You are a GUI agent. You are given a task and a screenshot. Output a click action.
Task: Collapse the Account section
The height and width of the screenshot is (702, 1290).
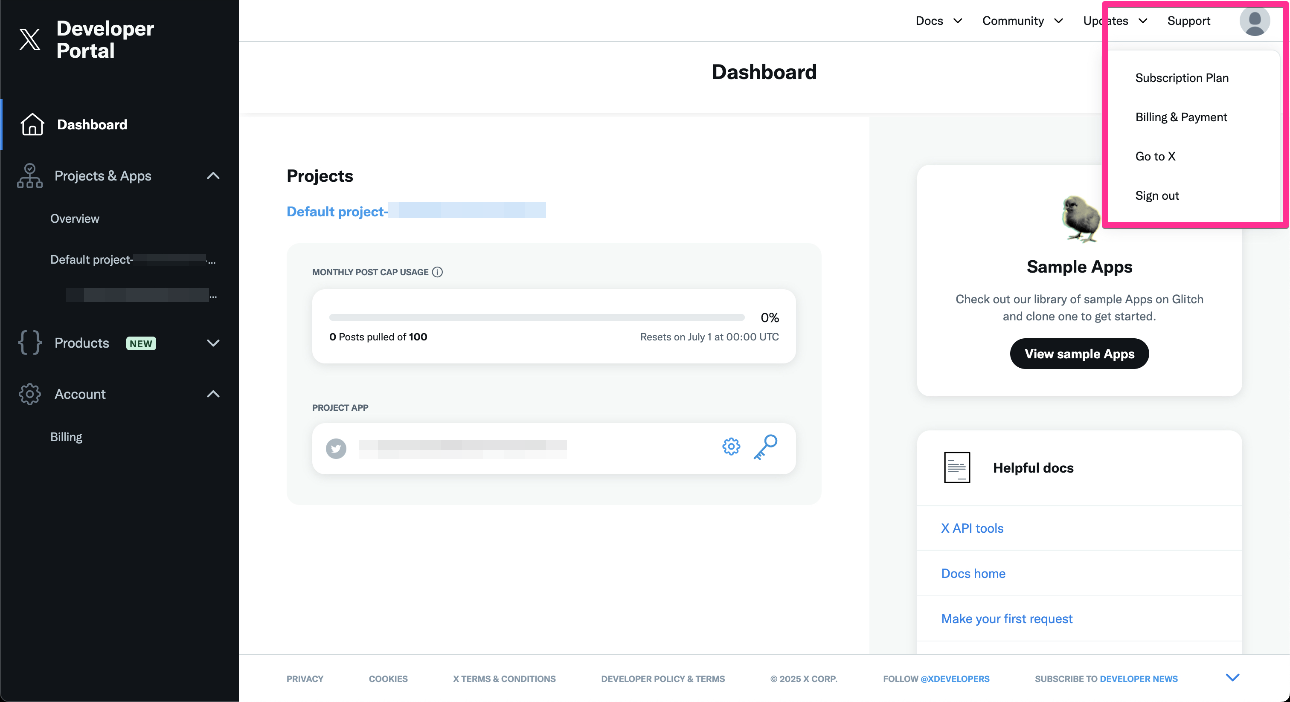click(x=213, y=394)
